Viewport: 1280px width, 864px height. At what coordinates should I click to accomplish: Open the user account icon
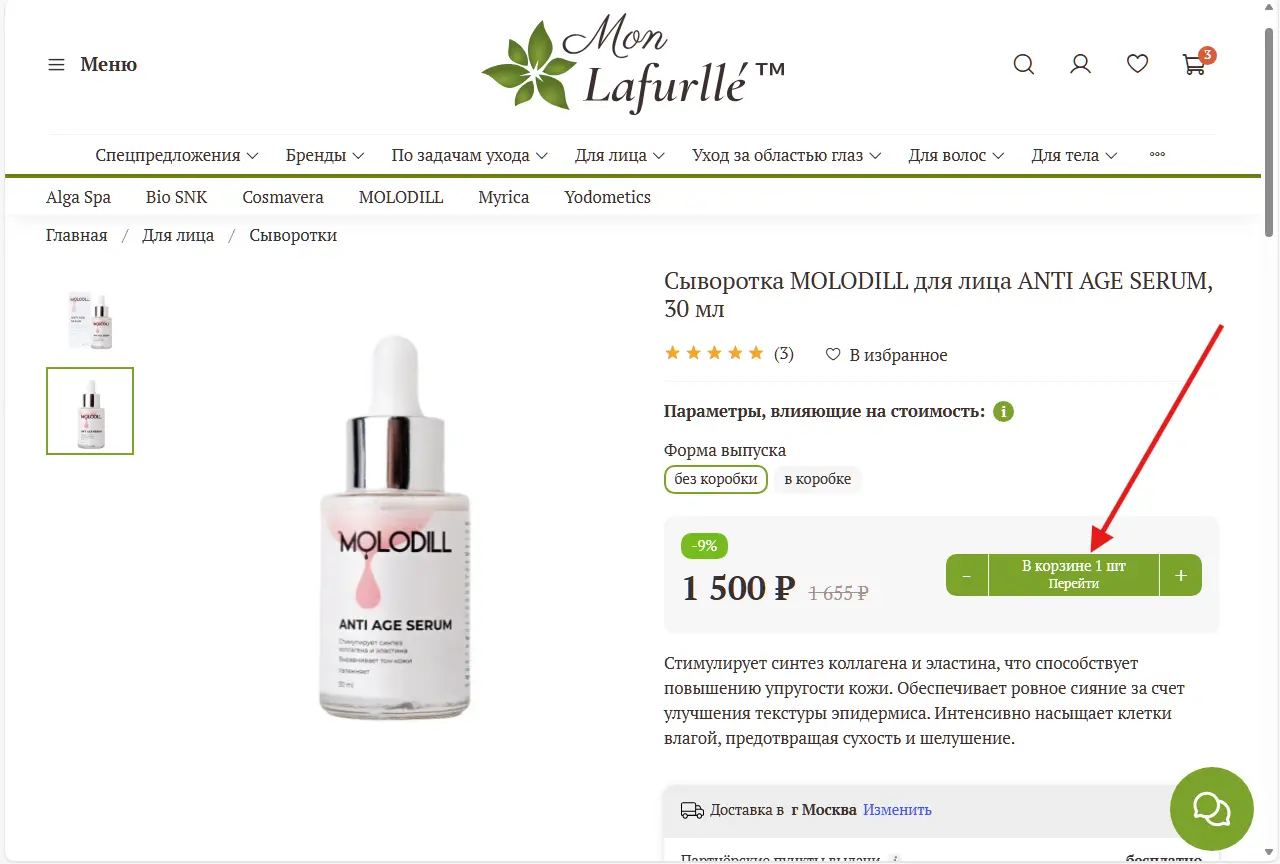tap(1080, 65)
